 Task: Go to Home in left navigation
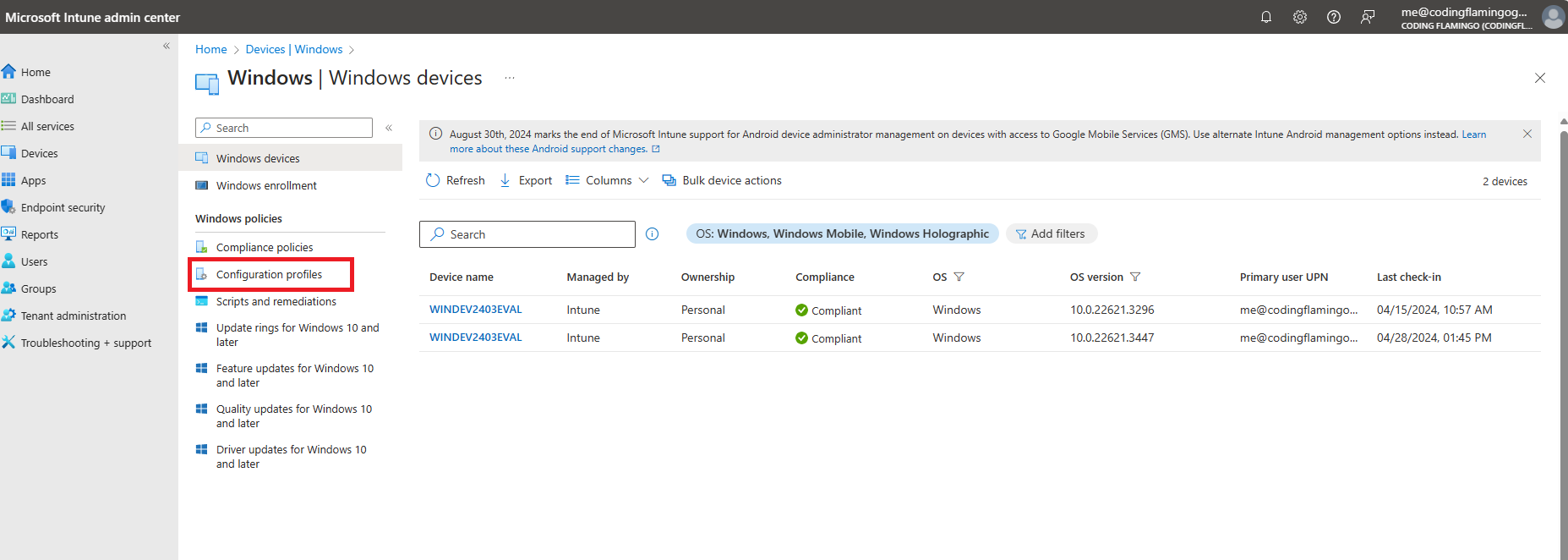(36, 72)
